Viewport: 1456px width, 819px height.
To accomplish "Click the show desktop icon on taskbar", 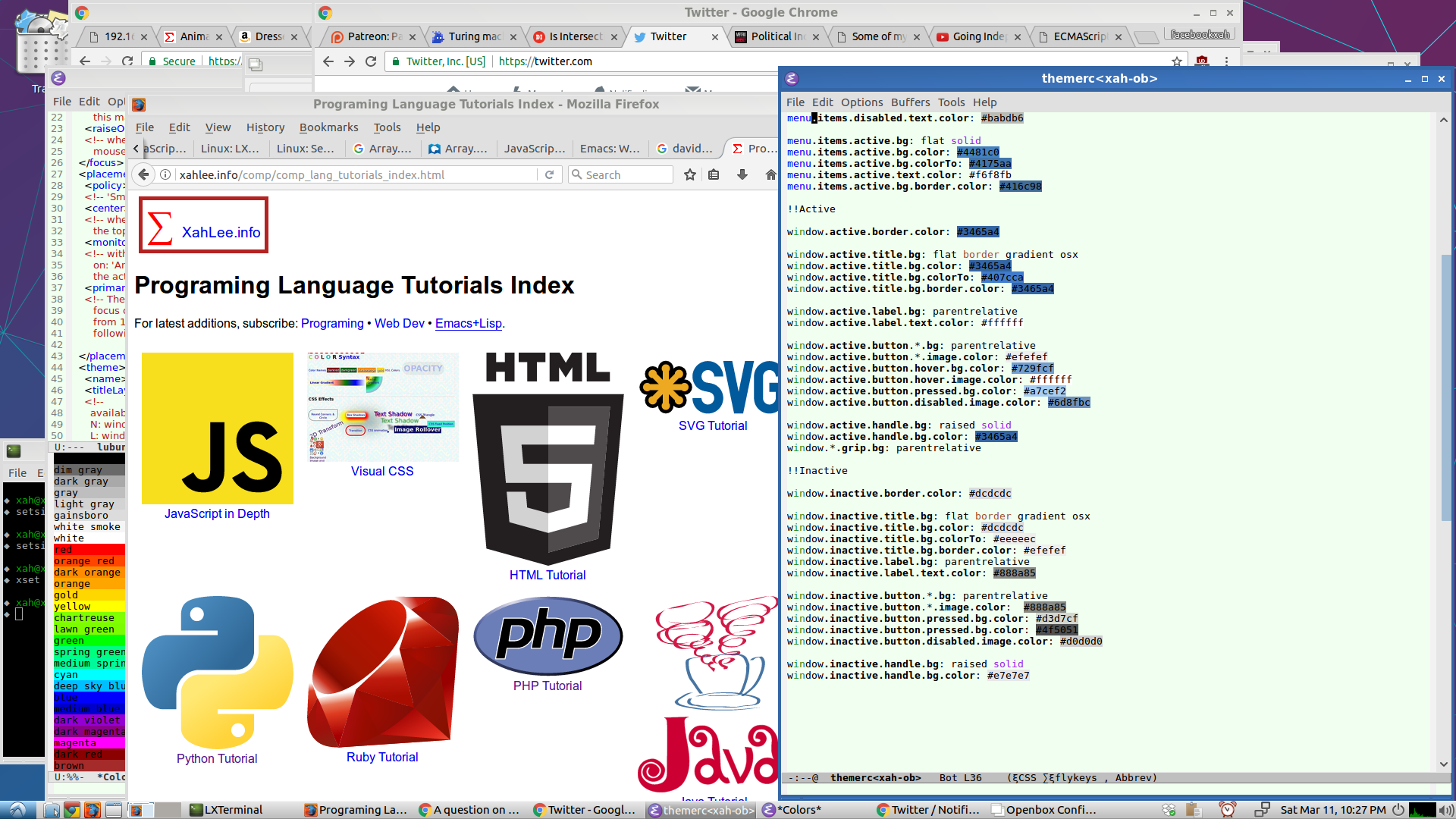I will 114,810.
